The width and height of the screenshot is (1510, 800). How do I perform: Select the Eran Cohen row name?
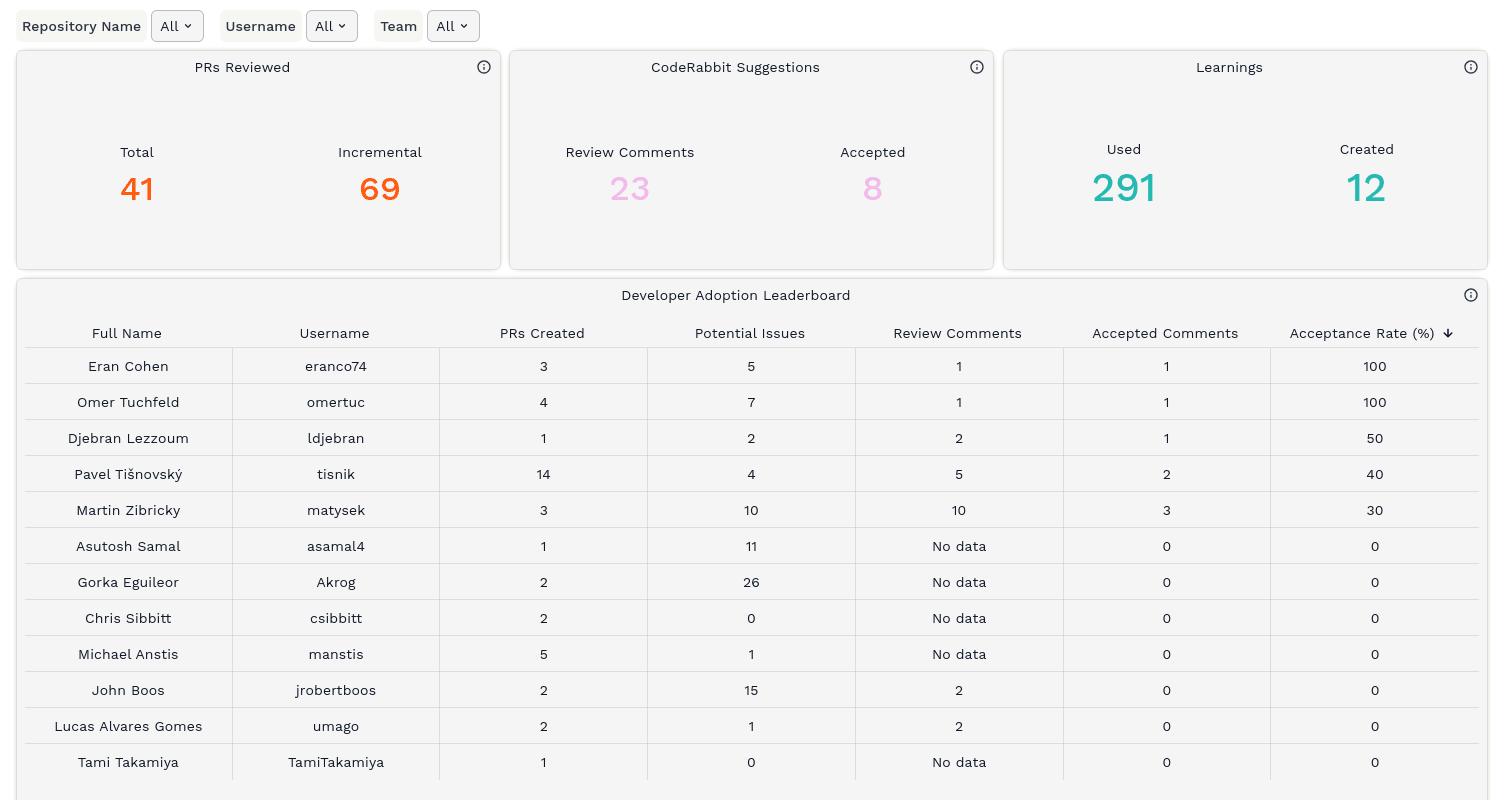click(128, 366)
